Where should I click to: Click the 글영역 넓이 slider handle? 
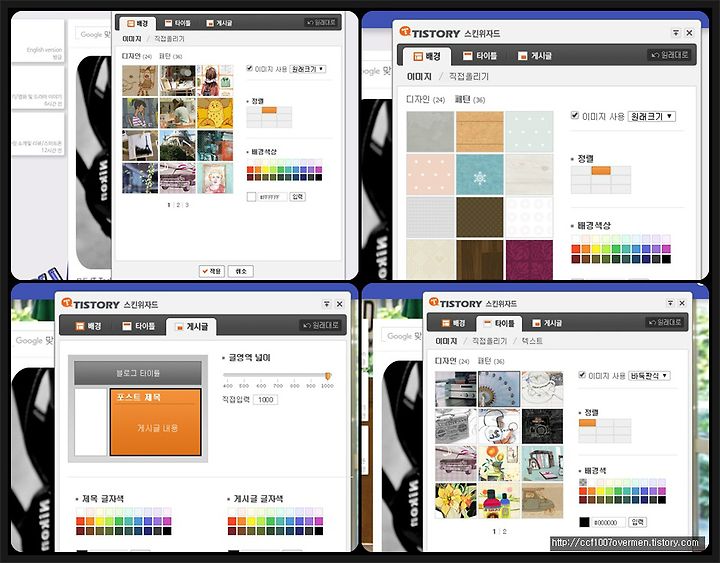click(328, 376)
